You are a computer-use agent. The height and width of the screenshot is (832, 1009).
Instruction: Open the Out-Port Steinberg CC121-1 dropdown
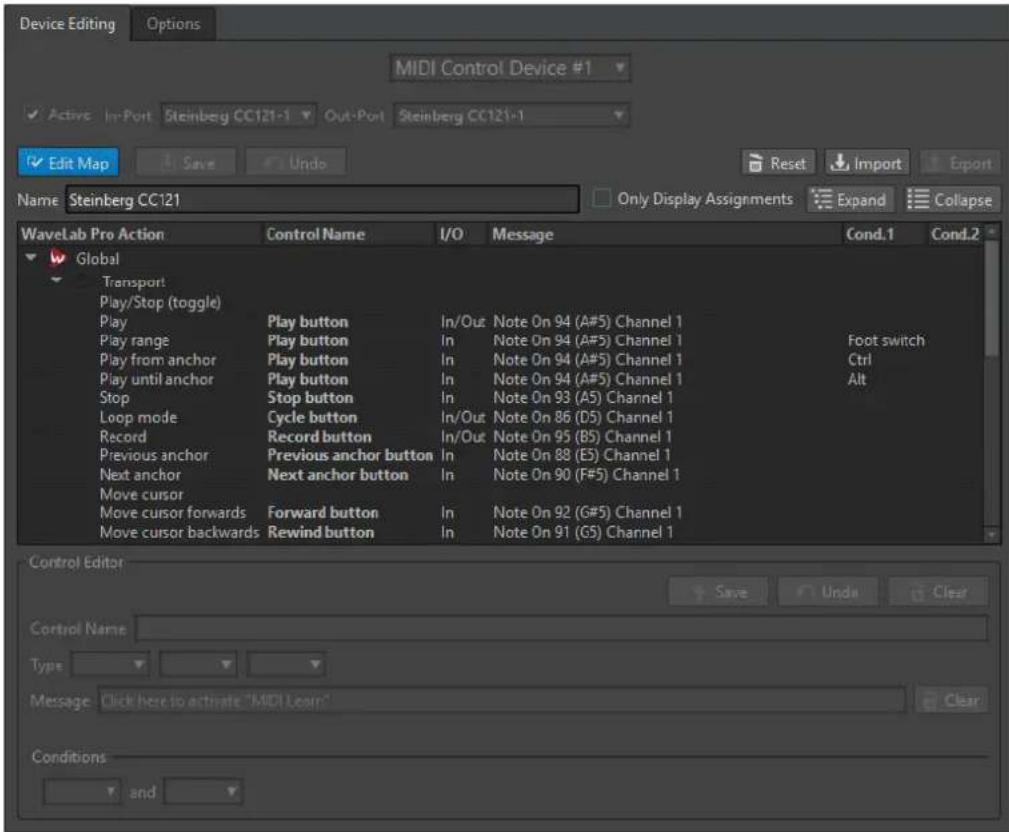(x=512, y=116)
